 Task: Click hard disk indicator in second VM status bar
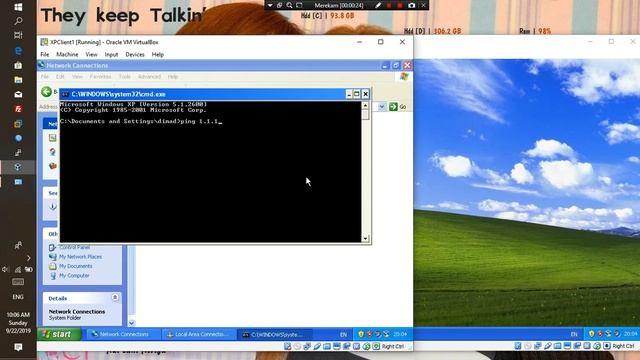[x=518, y=346]
